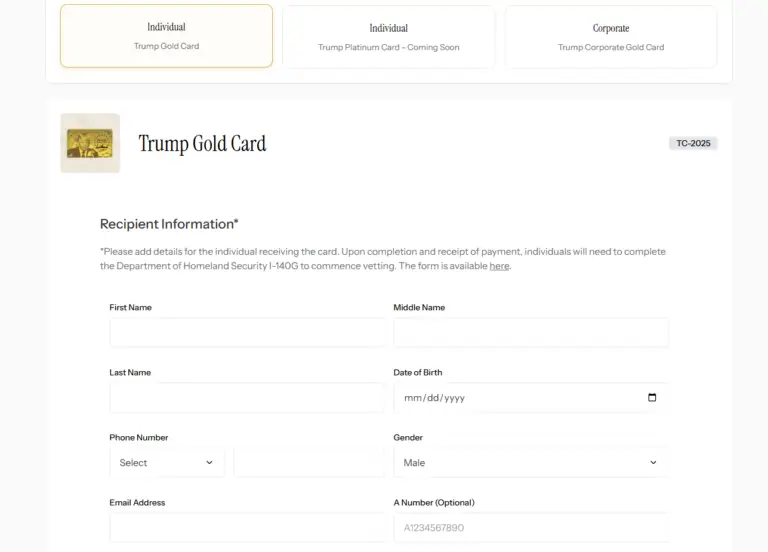Focus the A Number field with placeholder A1234567890

tap(530, 528)
